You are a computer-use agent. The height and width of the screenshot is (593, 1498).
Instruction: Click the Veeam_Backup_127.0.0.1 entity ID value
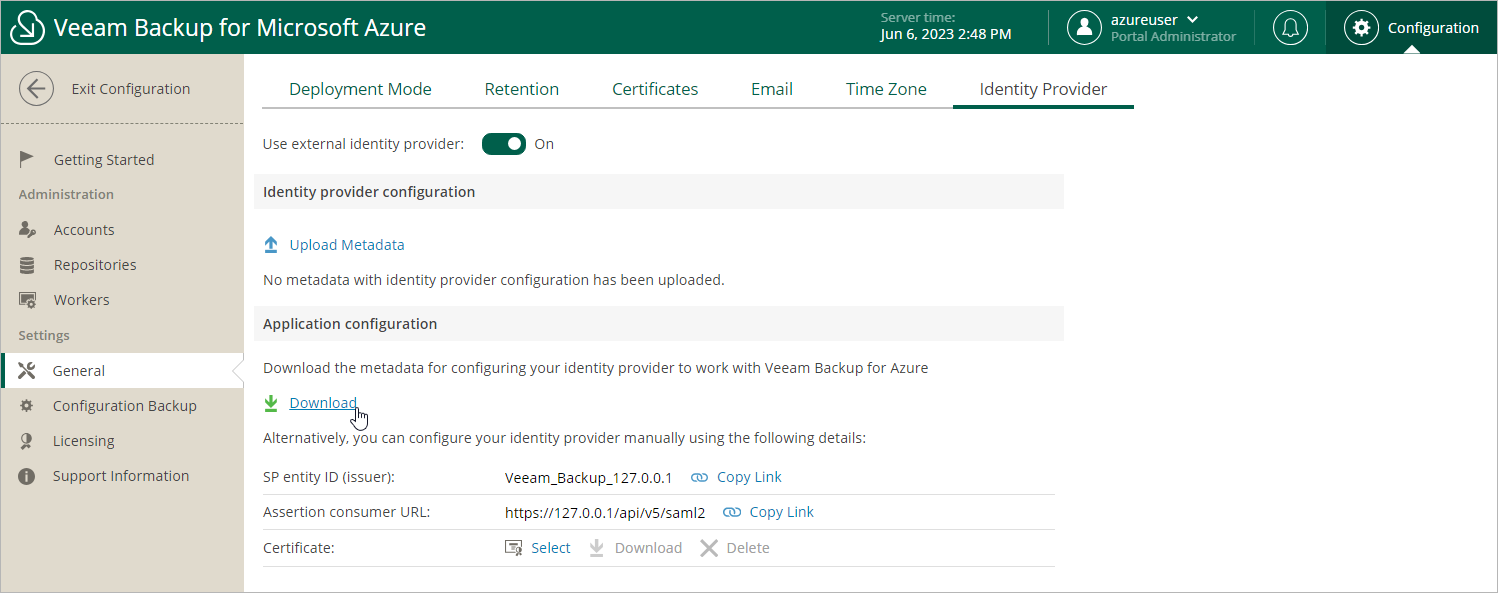pos(589,478)
